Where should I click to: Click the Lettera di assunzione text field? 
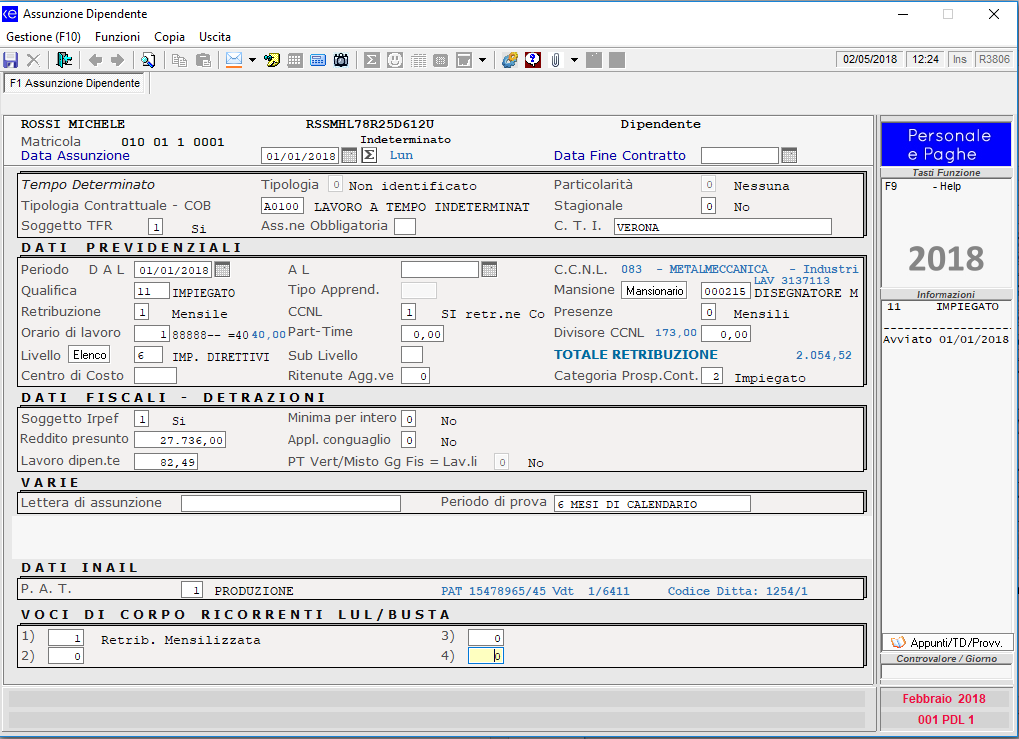[290, 503]
